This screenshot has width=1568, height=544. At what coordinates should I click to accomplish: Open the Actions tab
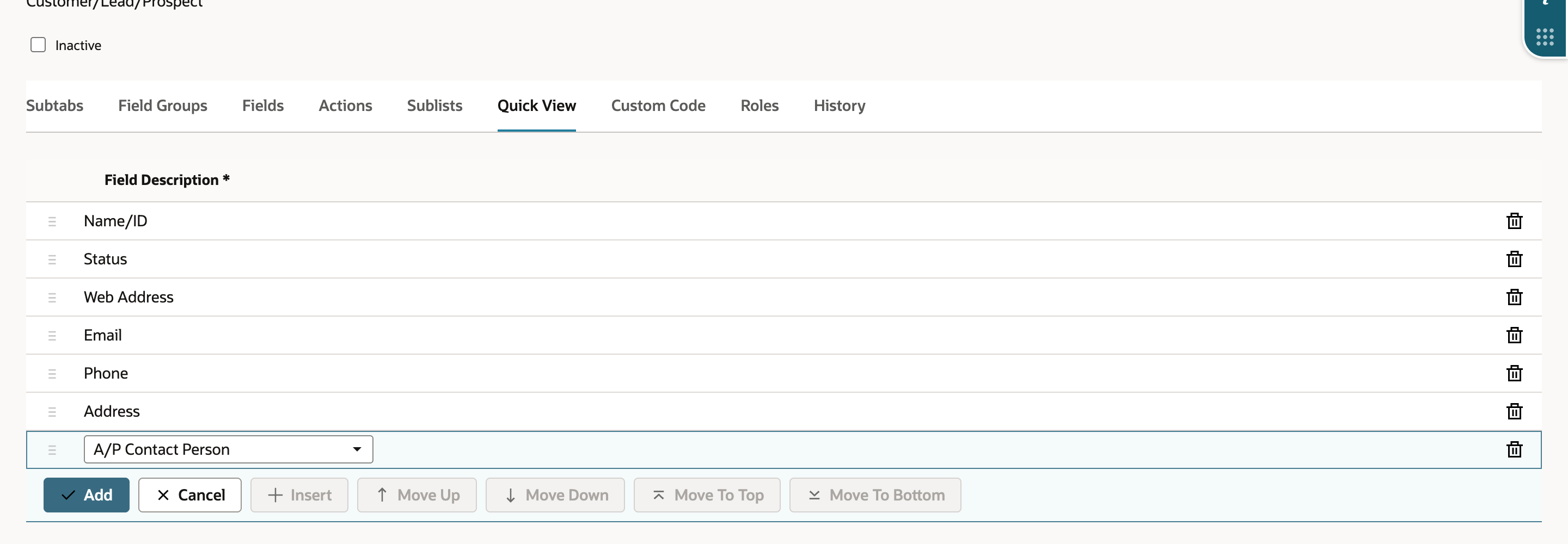(345, 106)
